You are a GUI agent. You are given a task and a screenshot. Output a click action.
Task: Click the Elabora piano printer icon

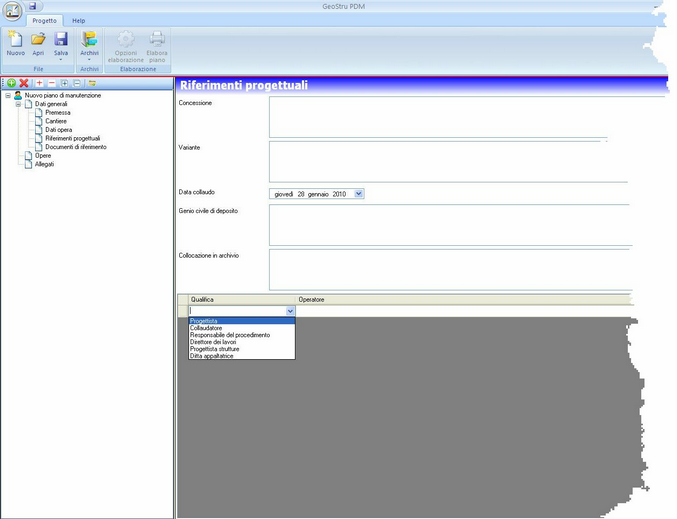point(157,39)
